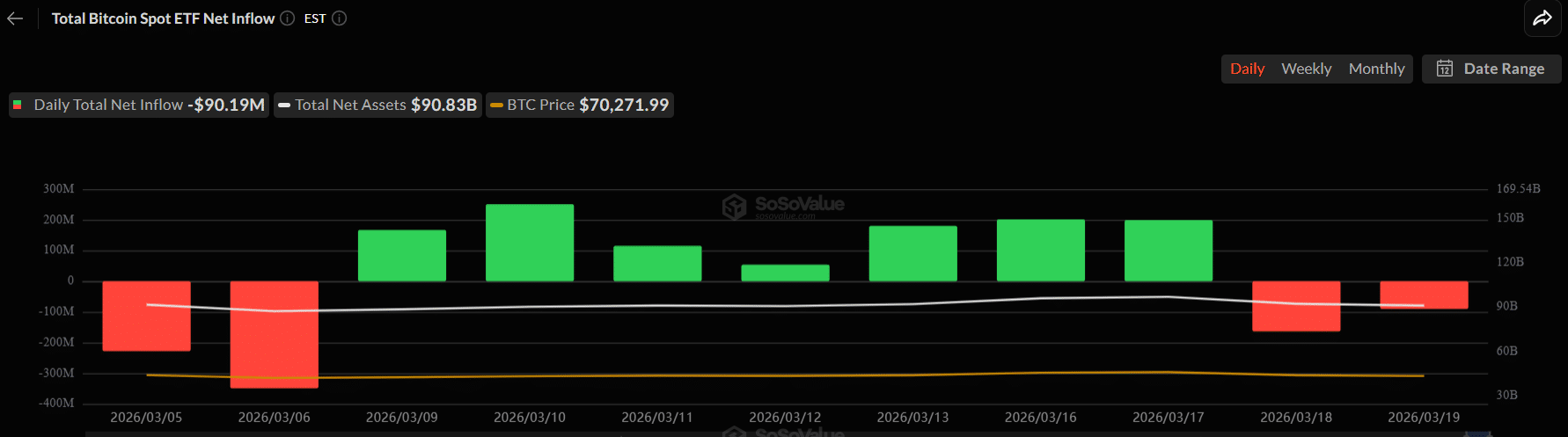Toggle Daily Total Net Inflow legend
The width and height of the screenshot is (1568, 437).
coord(139,106)
